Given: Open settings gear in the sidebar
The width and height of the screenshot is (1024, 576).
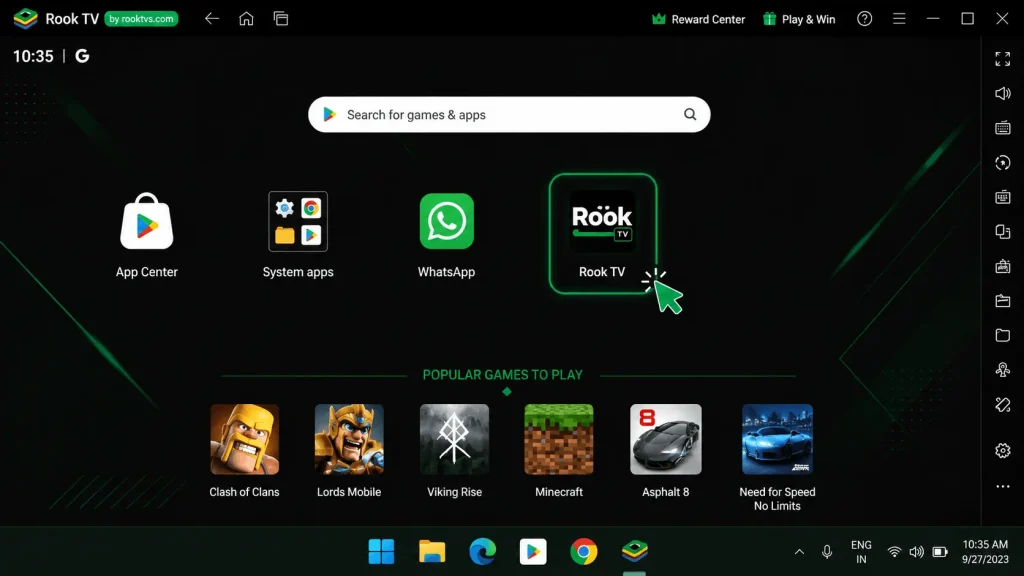Looking at the screenshot, I should click(1002, 451).
